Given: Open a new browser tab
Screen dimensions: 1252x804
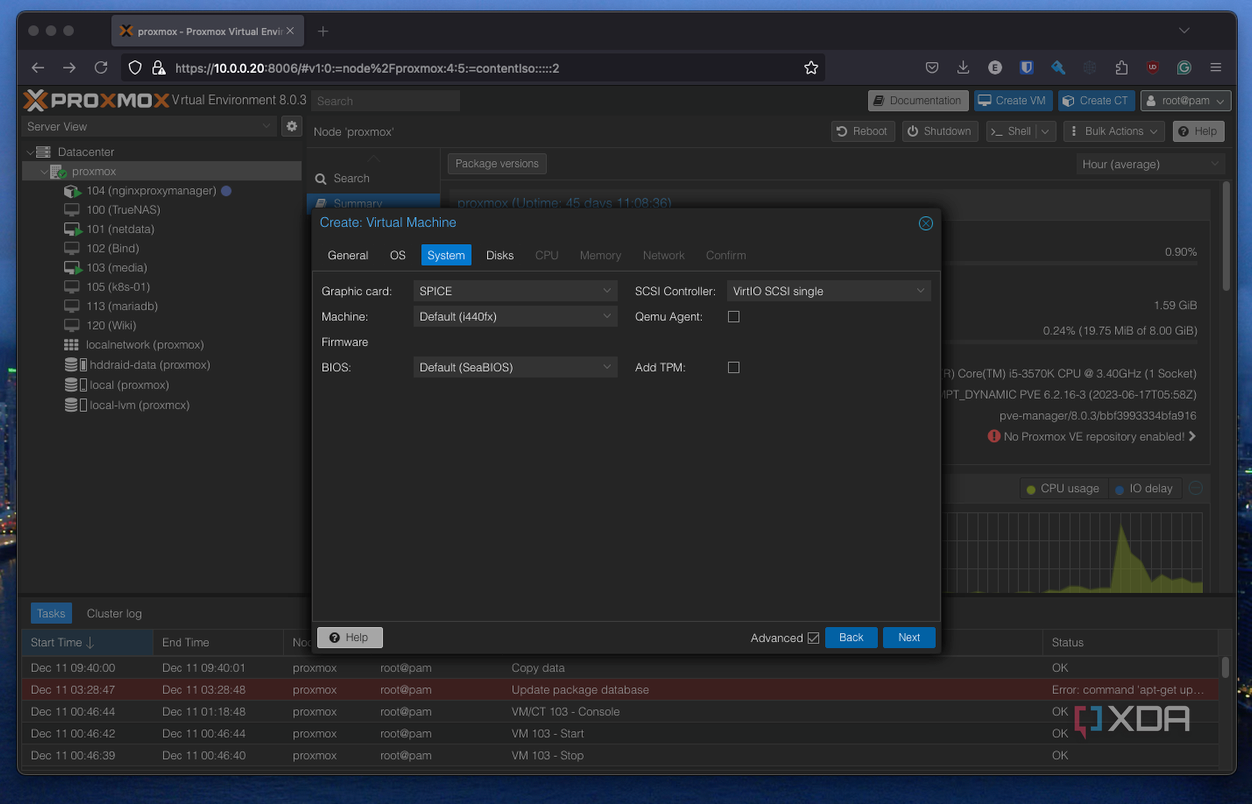Looking at the screenshot, I should [323, 31].
